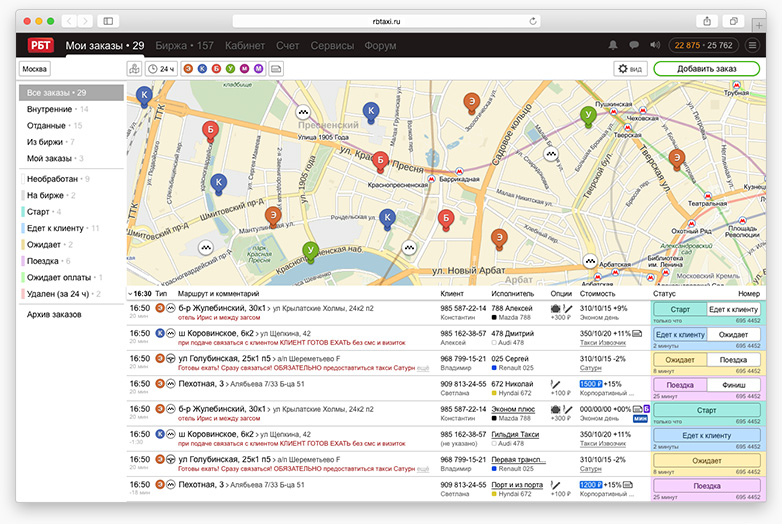The height and width of the screenshot is (524, 782).
Task: Click options icons in 788 Алексей row
Action: 561,309
